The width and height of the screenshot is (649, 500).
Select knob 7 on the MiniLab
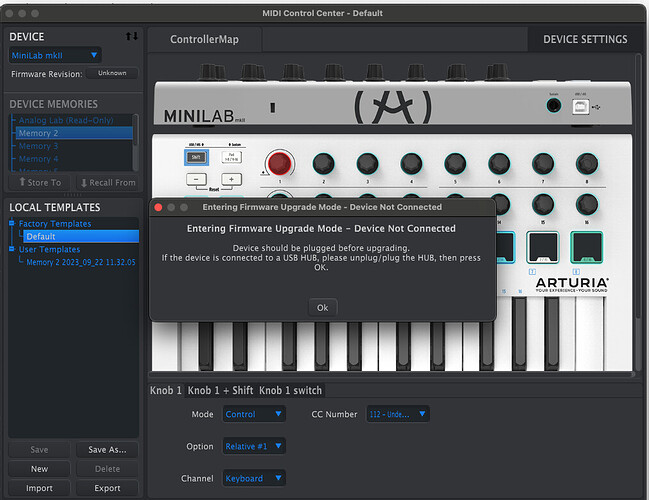coord(543,163)
